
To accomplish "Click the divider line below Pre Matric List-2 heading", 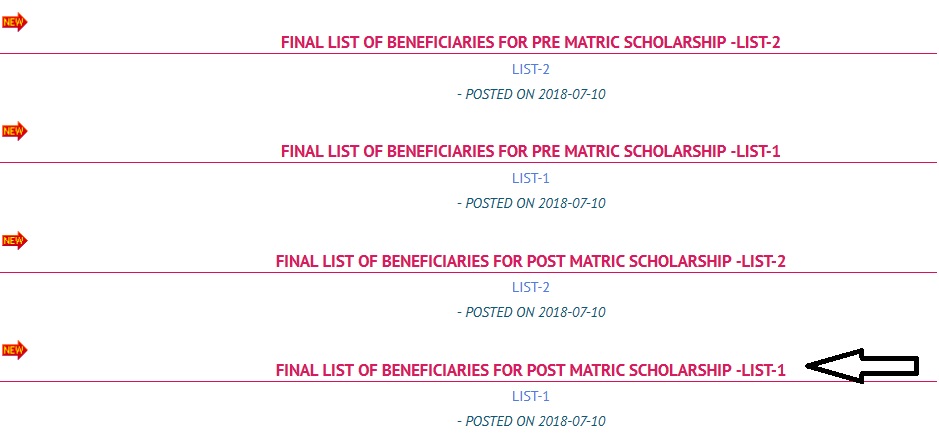I will (x=468, y=54).
